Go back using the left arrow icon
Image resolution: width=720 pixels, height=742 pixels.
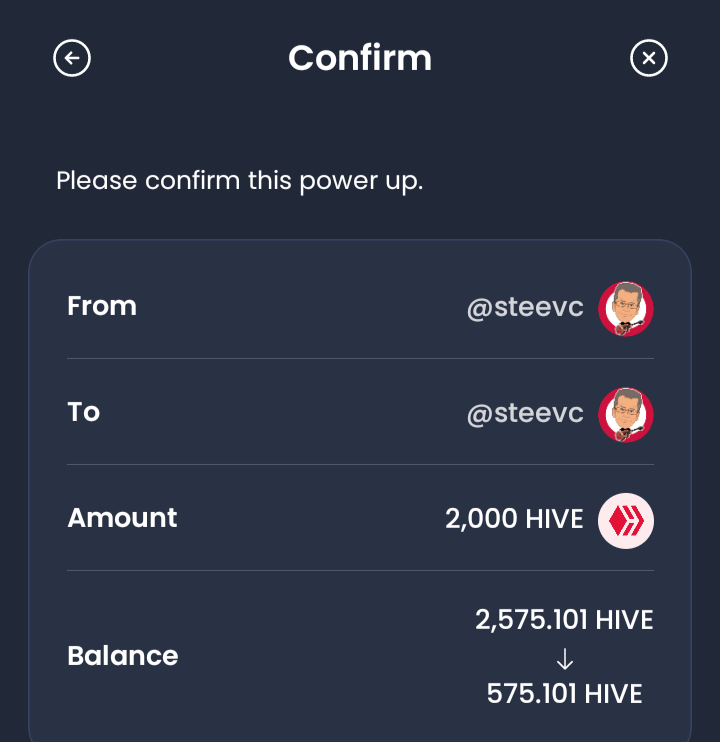tap(72, 59)
